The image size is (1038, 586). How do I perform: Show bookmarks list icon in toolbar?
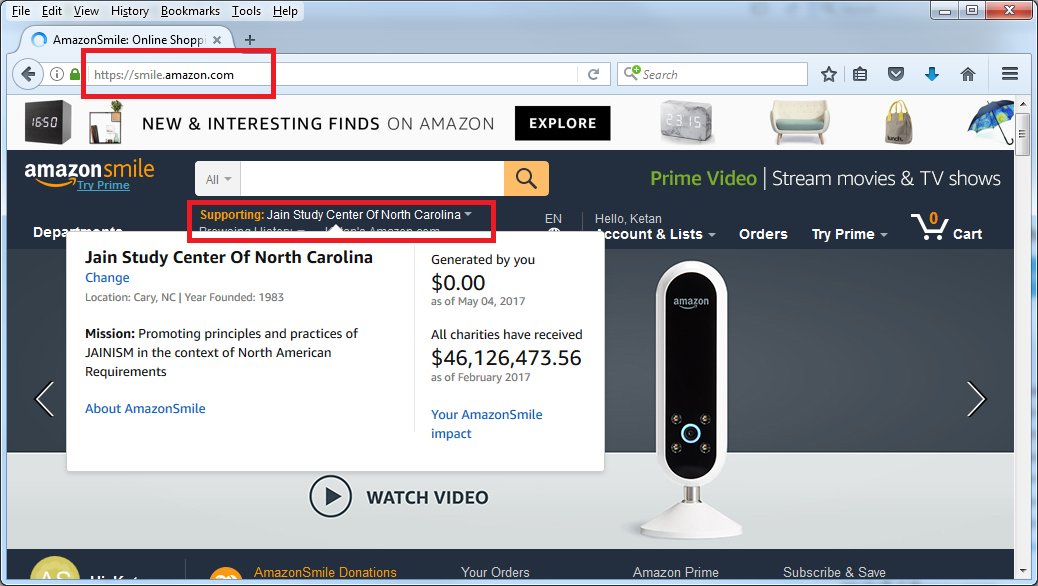click(860, 74)
